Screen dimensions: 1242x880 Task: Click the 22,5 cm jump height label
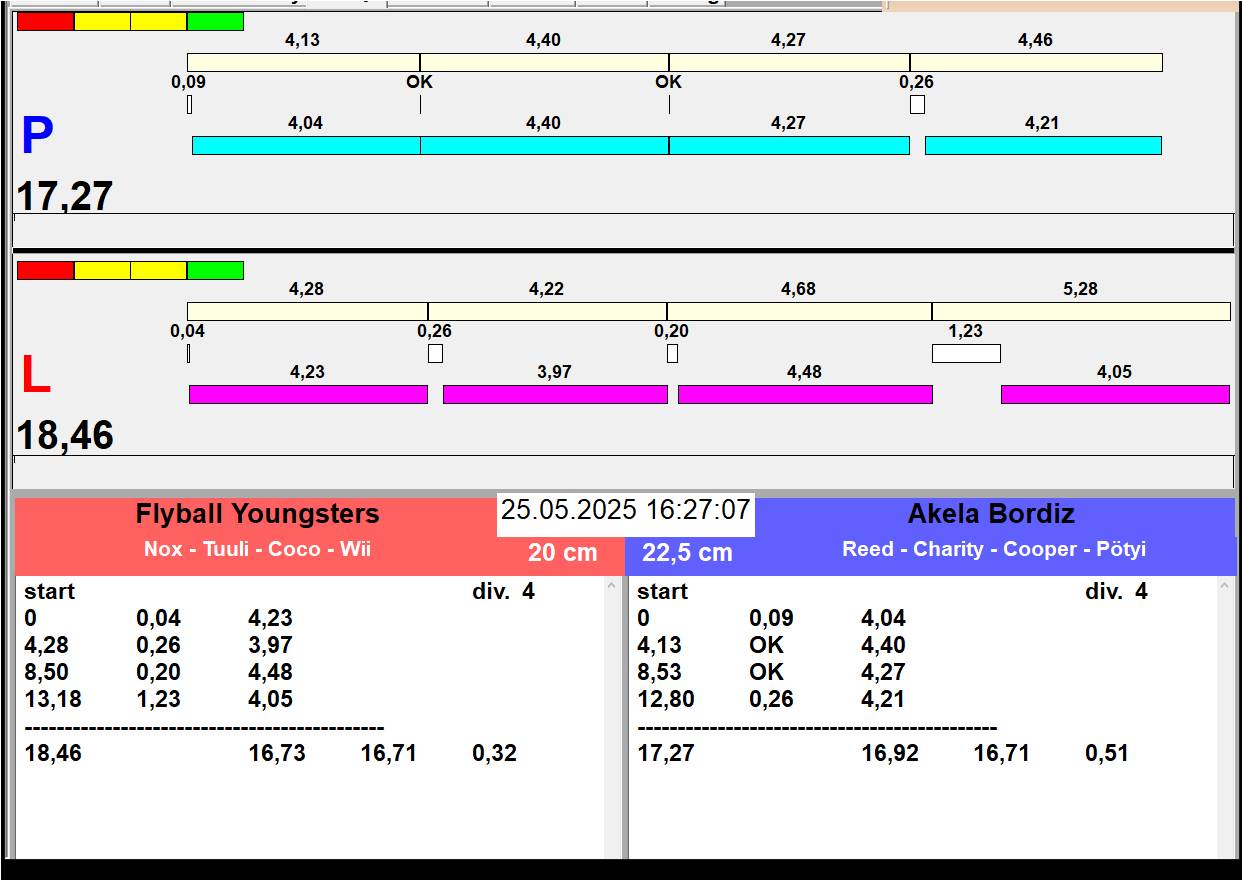coord(687,552)
